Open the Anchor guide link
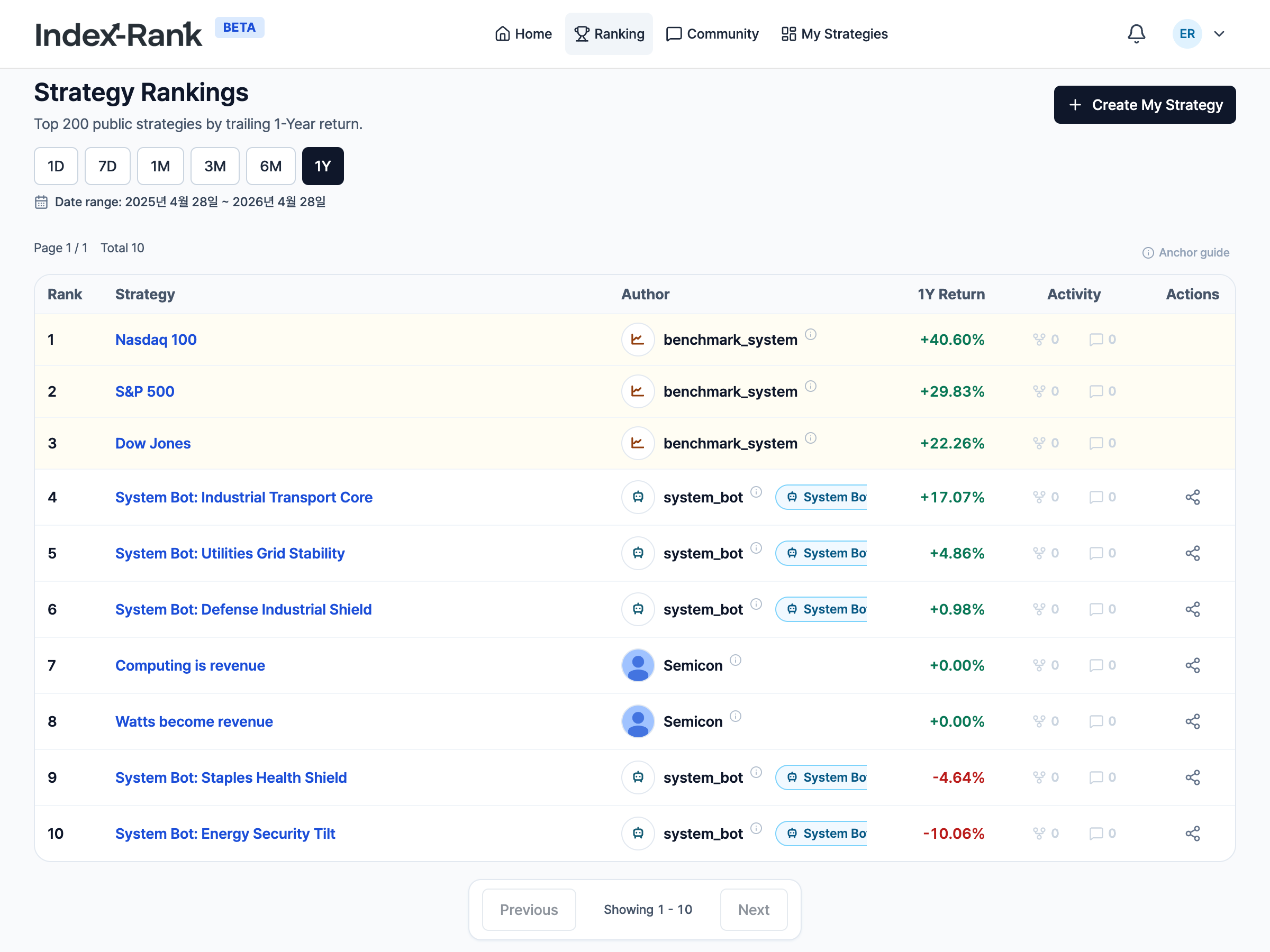Image resolution: width=1270 pixels, height=952 pixels. (x=1186, y=252)
